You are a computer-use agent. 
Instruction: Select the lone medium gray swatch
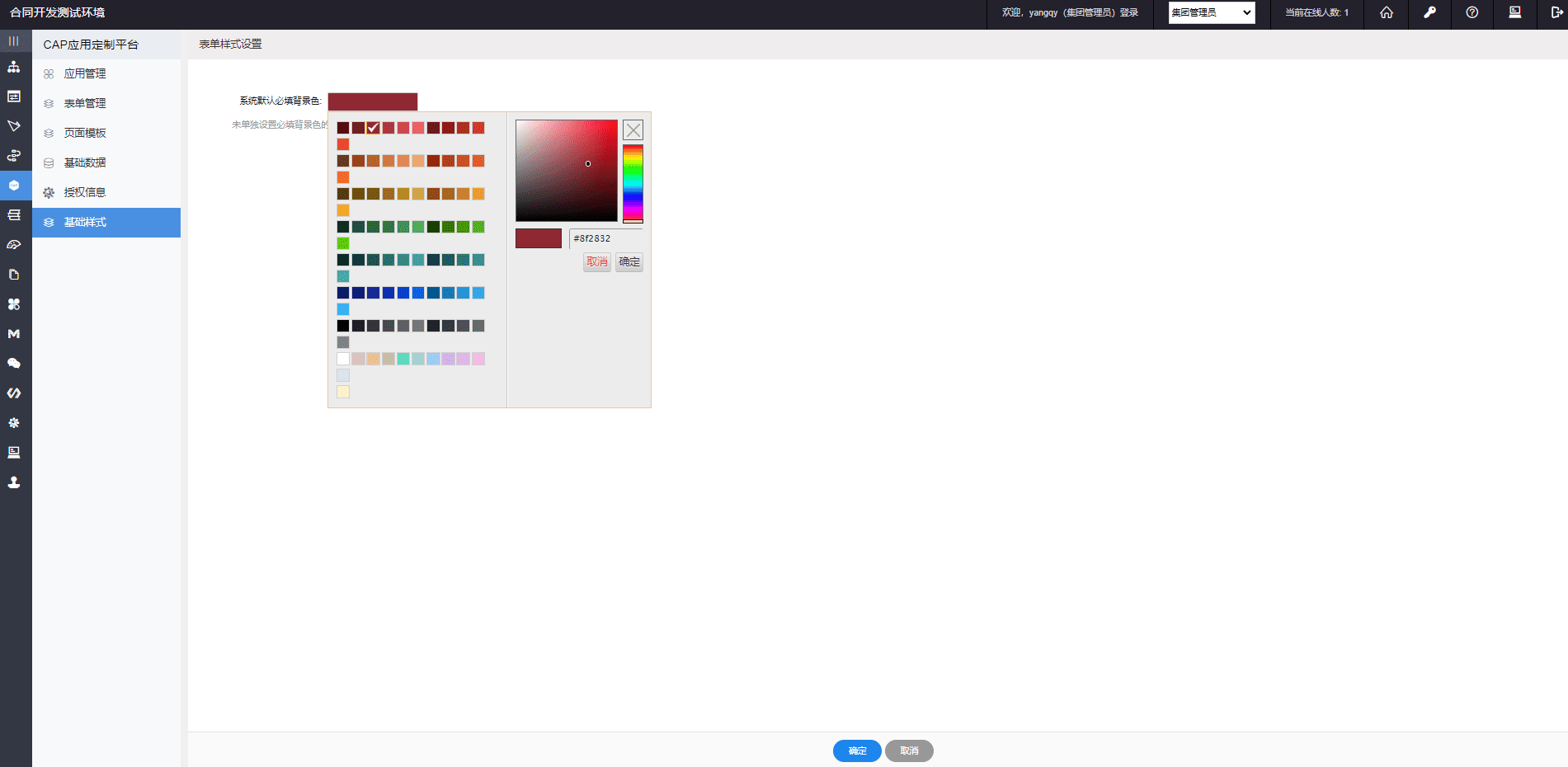pyautogui.click(x=343, y=342)
